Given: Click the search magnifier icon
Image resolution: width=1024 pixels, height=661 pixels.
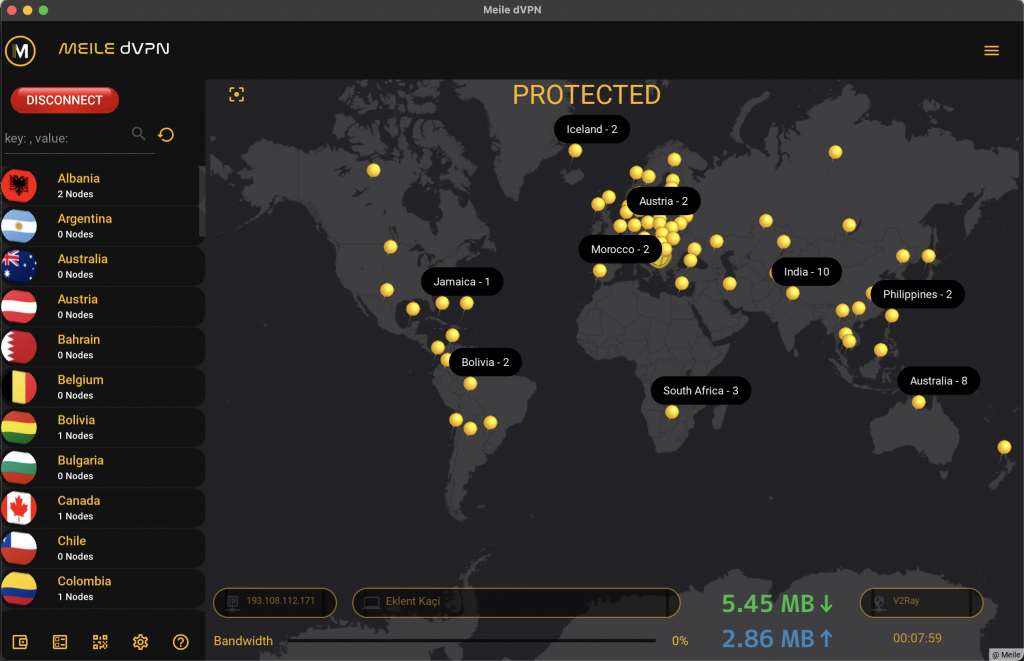Looking at the screenshot, I should (138, 133).
